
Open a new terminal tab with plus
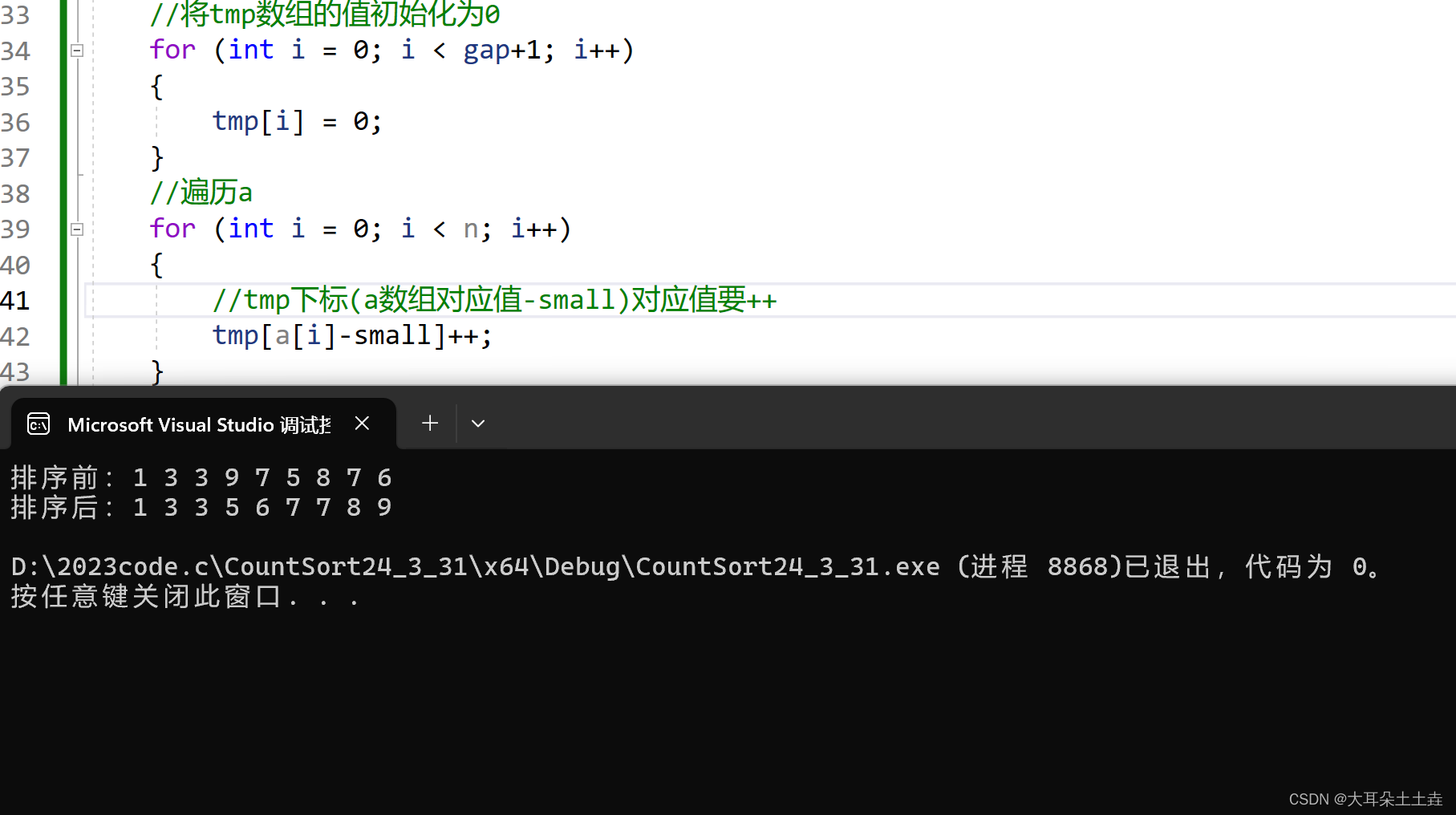pos(430,423)
